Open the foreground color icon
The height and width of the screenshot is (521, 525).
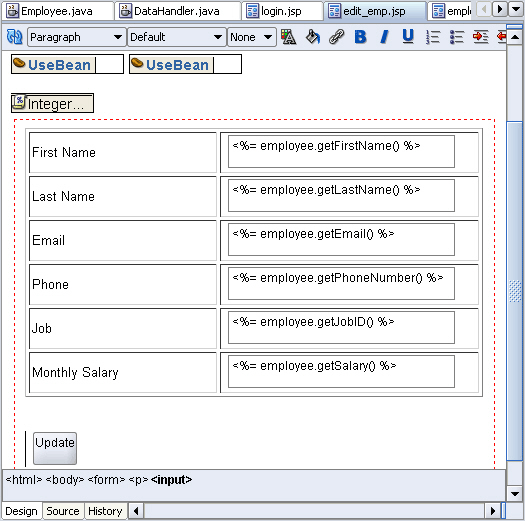click(288, 37)
